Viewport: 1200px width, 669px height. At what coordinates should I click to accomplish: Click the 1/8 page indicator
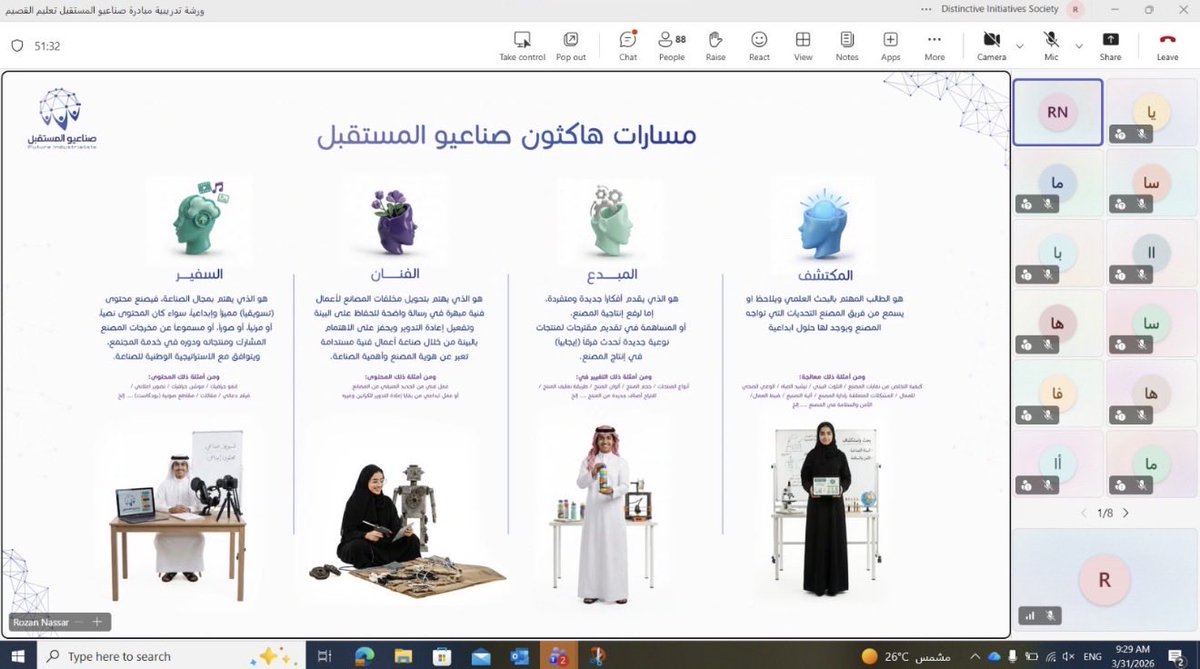1105,513
